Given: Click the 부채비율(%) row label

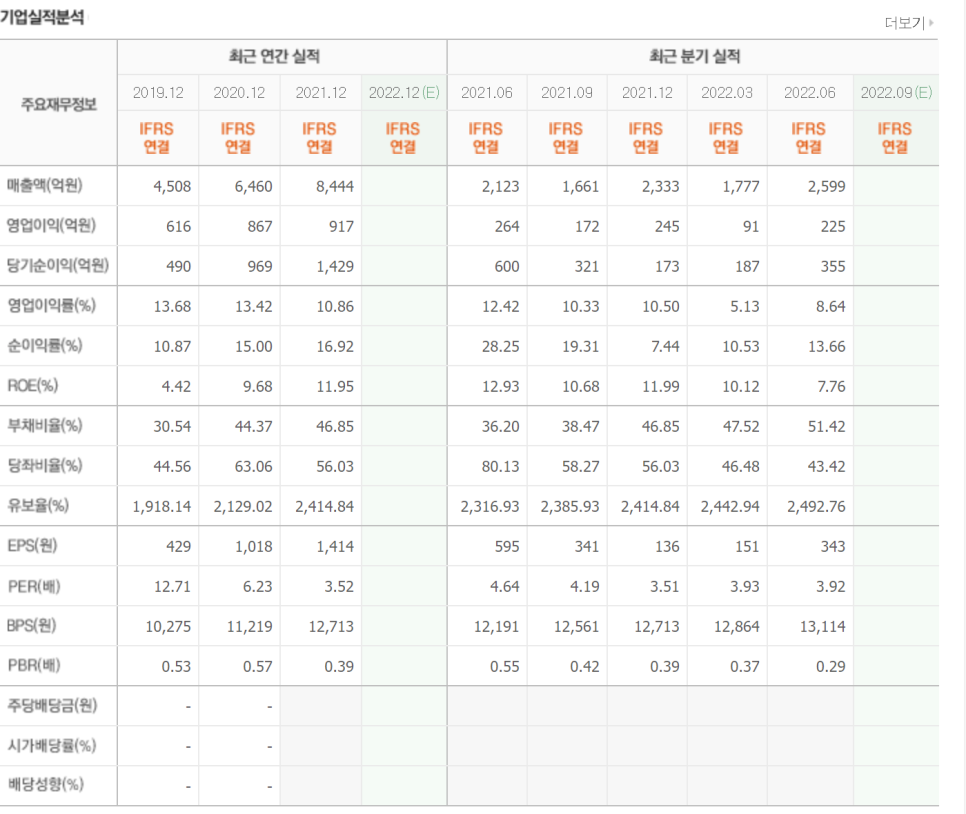Looking at the screenshot, I should (x=44, y=426).
